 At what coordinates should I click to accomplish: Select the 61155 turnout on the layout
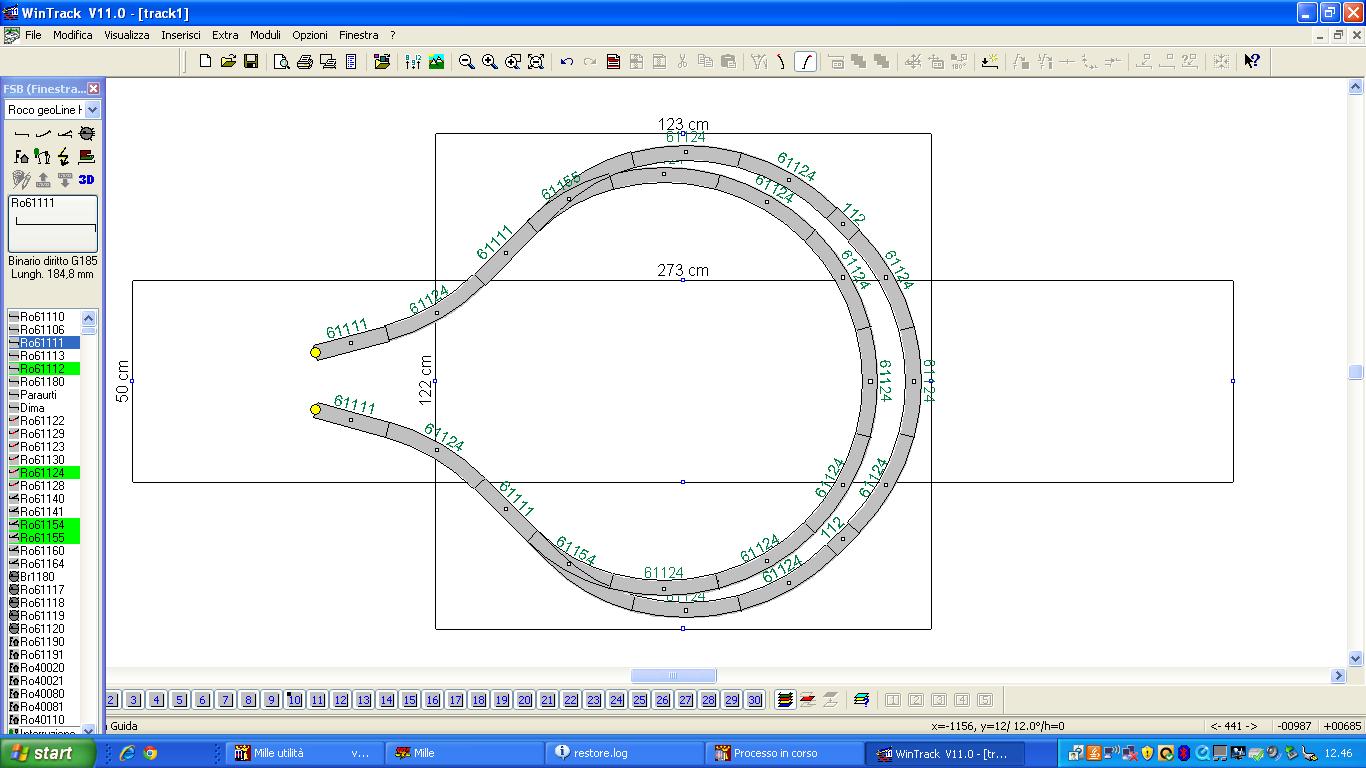(570, 199)
